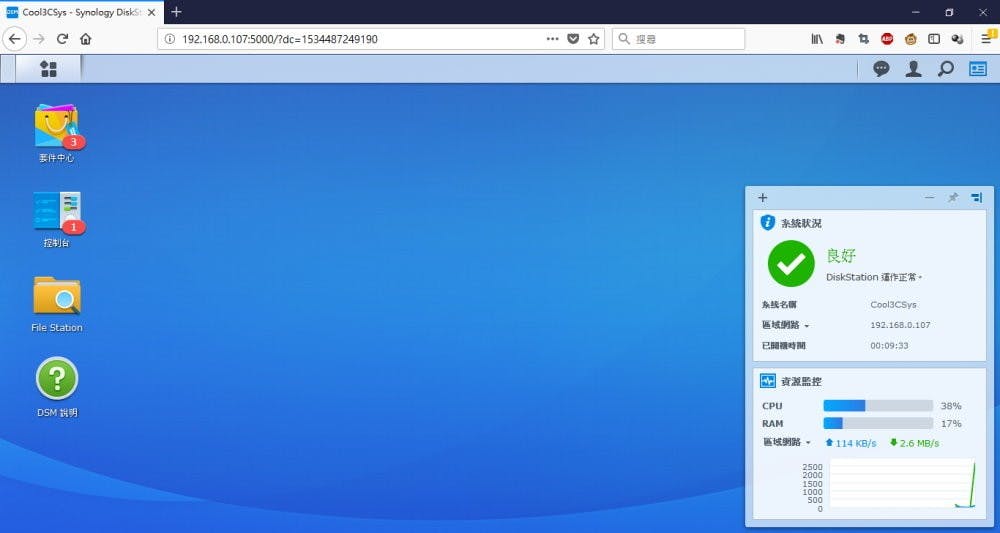Click the IP address 192.168.0.107 value

(x=900, y=325)
